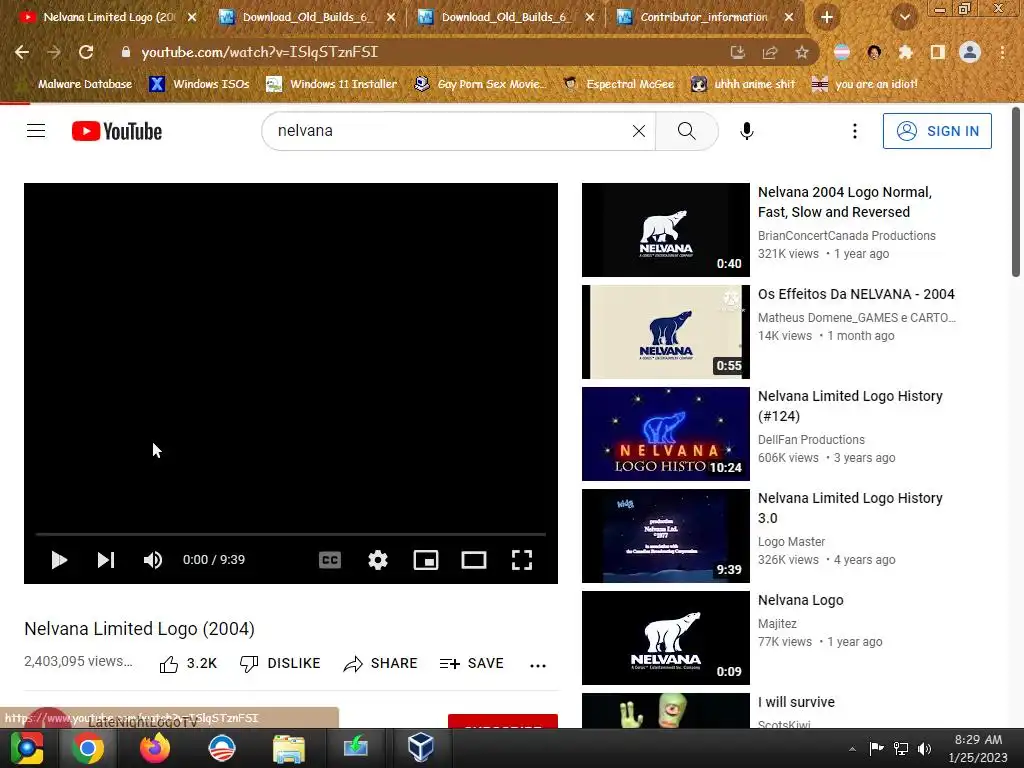
Task: Open a new browser tab
Action: point(826,18)
